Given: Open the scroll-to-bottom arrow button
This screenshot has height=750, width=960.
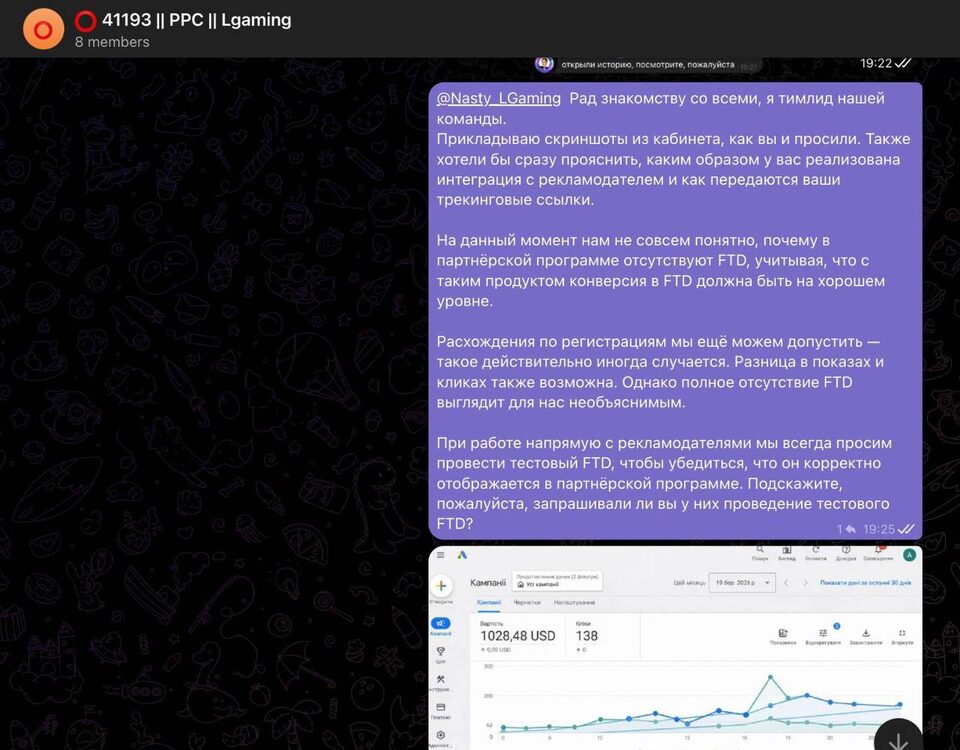Looking at the screenshot, I should coord(898,740).
